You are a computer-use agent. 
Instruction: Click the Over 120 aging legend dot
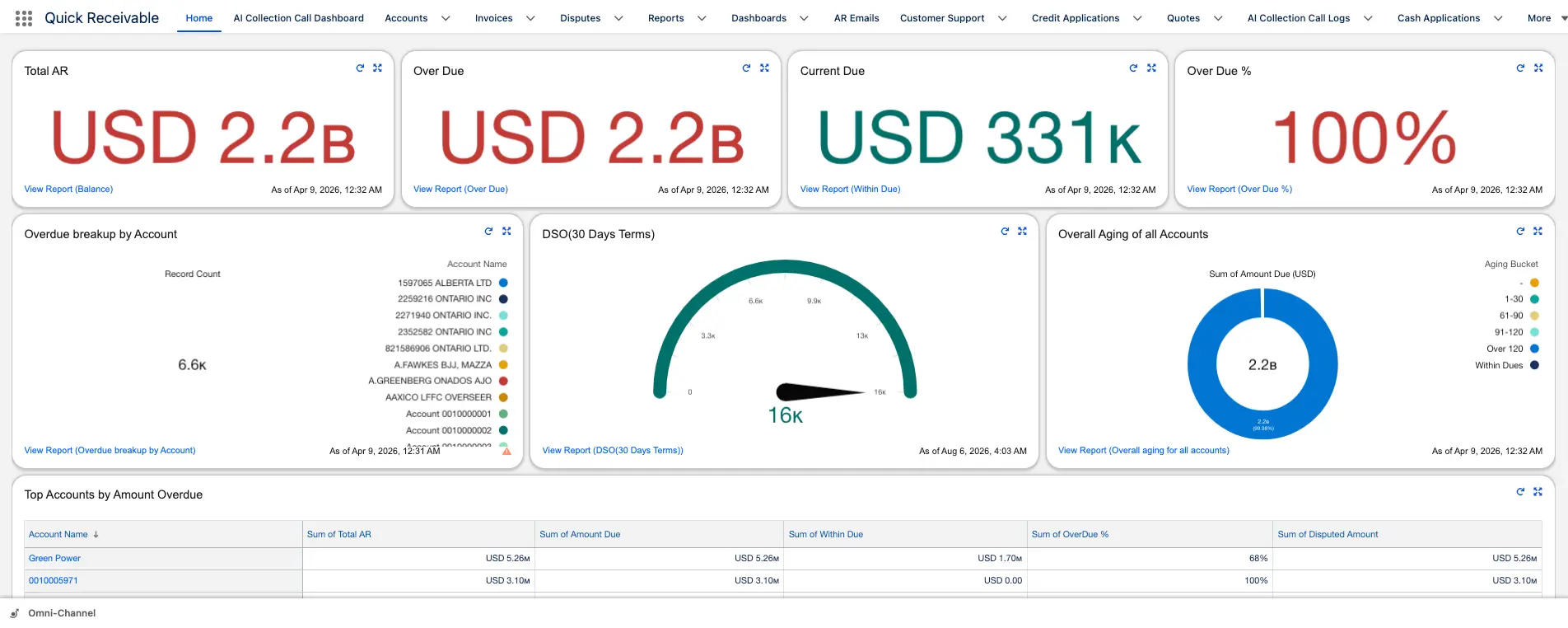(1534, 349)
